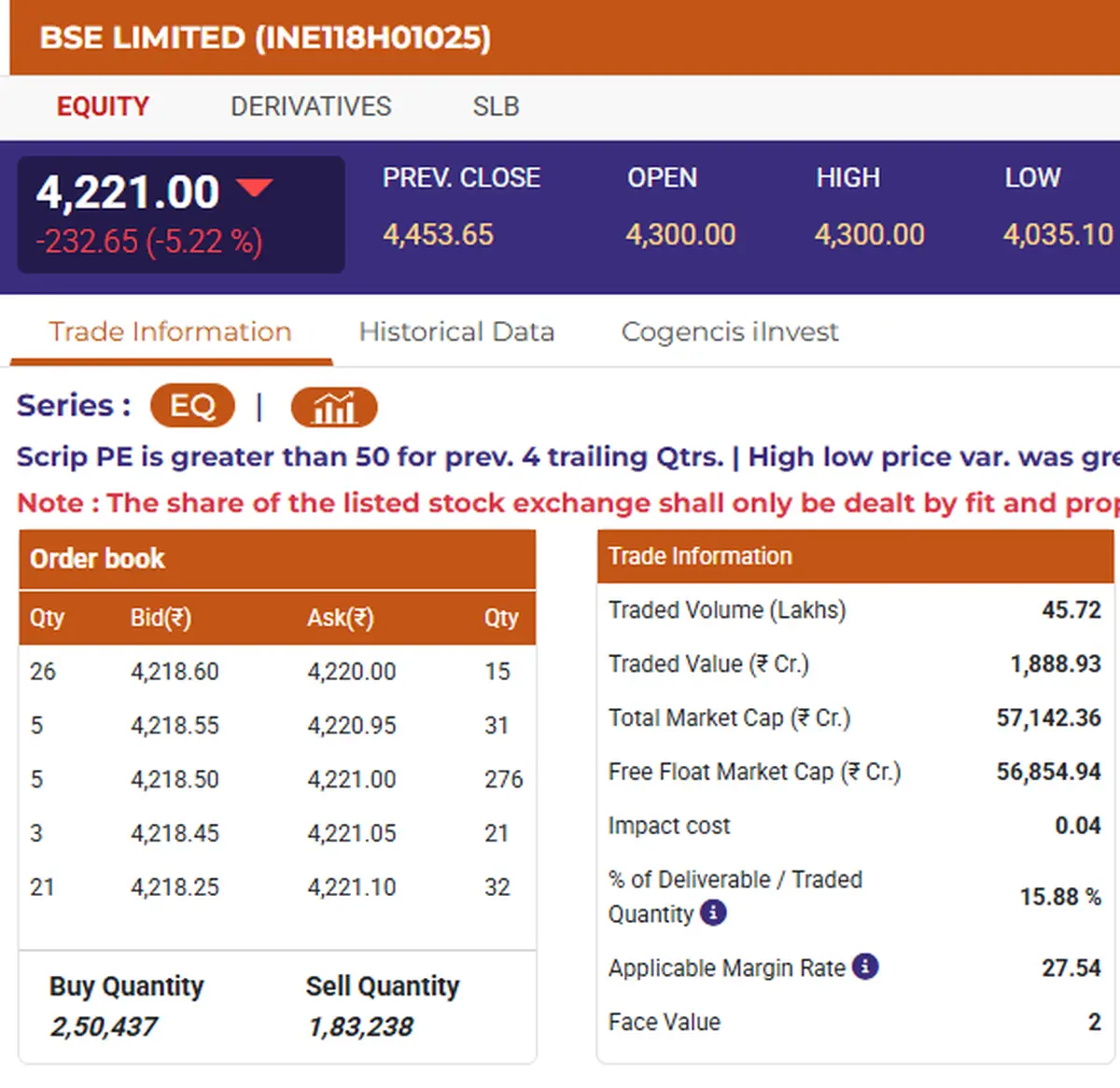
Task: Open the SLB tab
Action: point(496,106)
